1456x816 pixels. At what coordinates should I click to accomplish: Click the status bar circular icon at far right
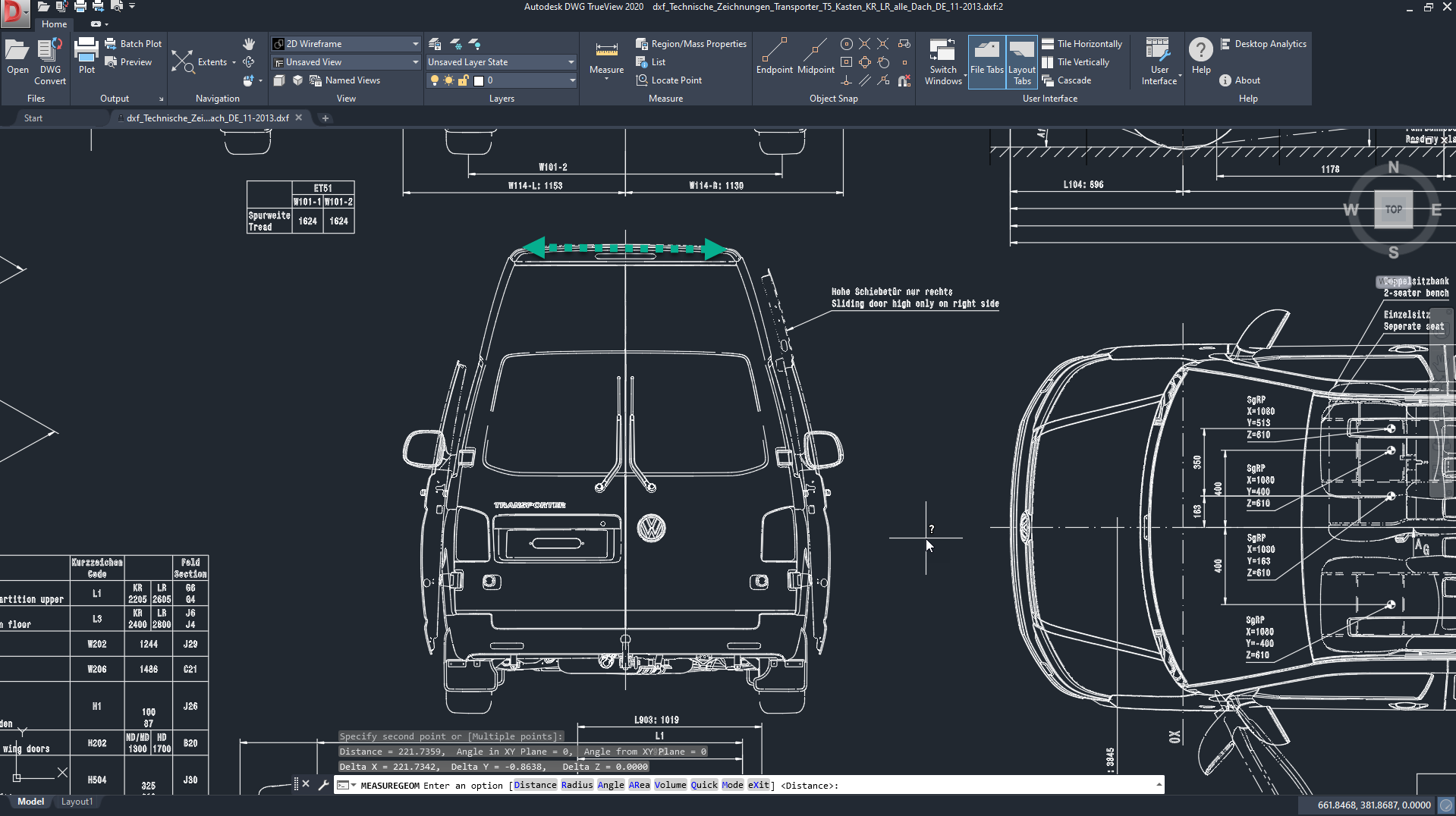tap(1446, 805)
